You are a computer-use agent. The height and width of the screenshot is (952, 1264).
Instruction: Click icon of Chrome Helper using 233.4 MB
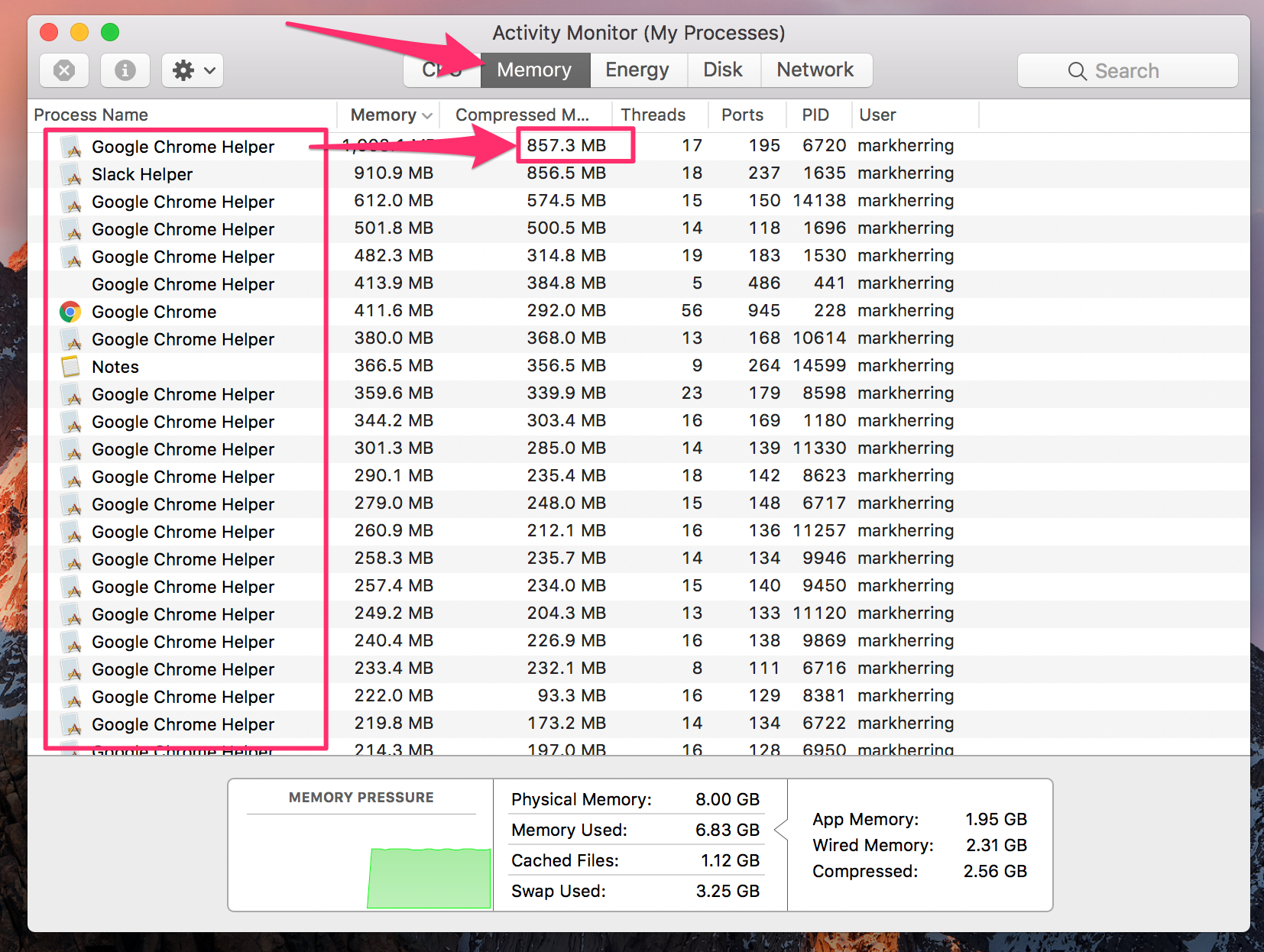tap(72, 669)
